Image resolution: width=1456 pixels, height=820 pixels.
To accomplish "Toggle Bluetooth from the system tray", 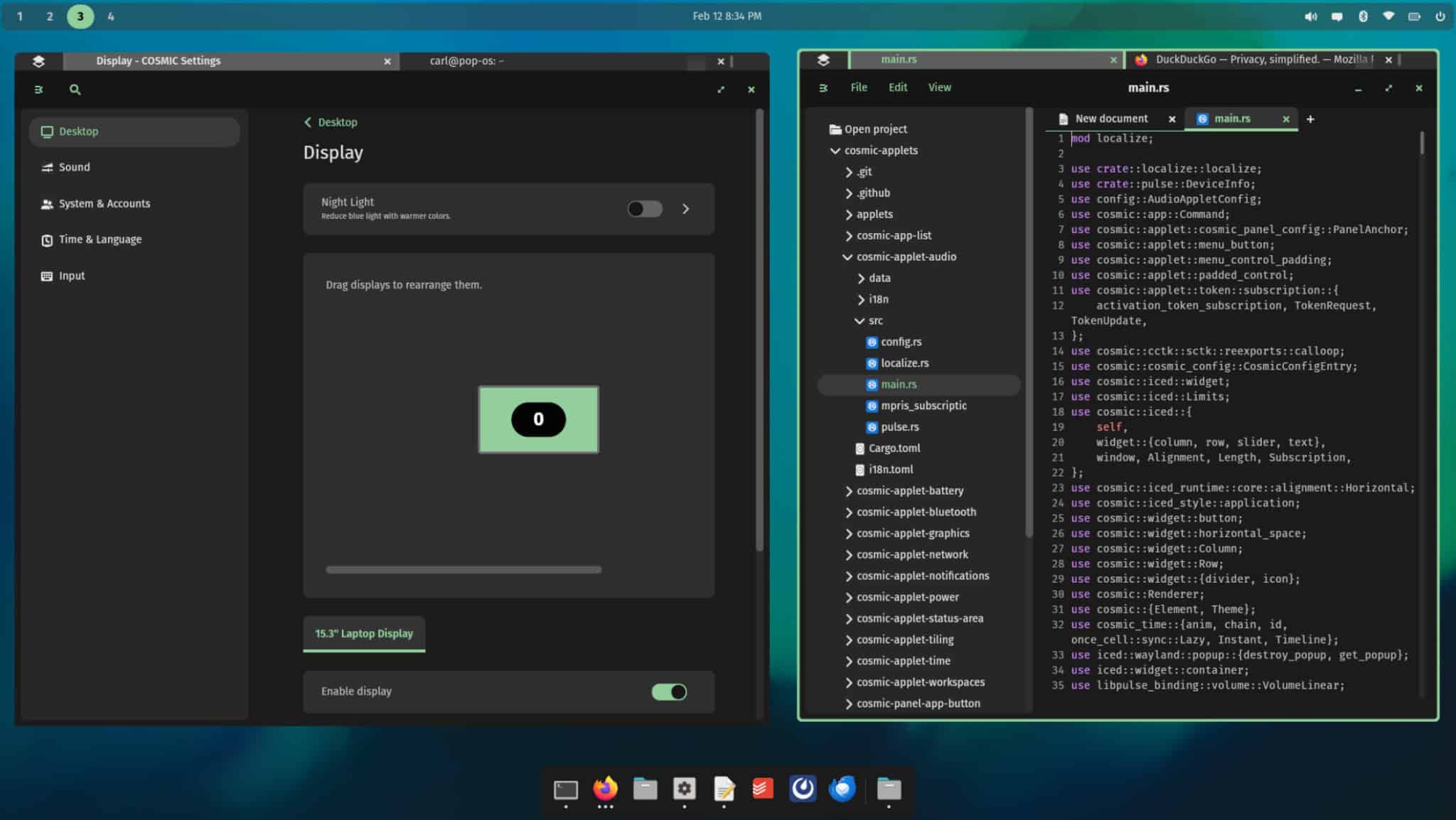I will coord(1363,15).
